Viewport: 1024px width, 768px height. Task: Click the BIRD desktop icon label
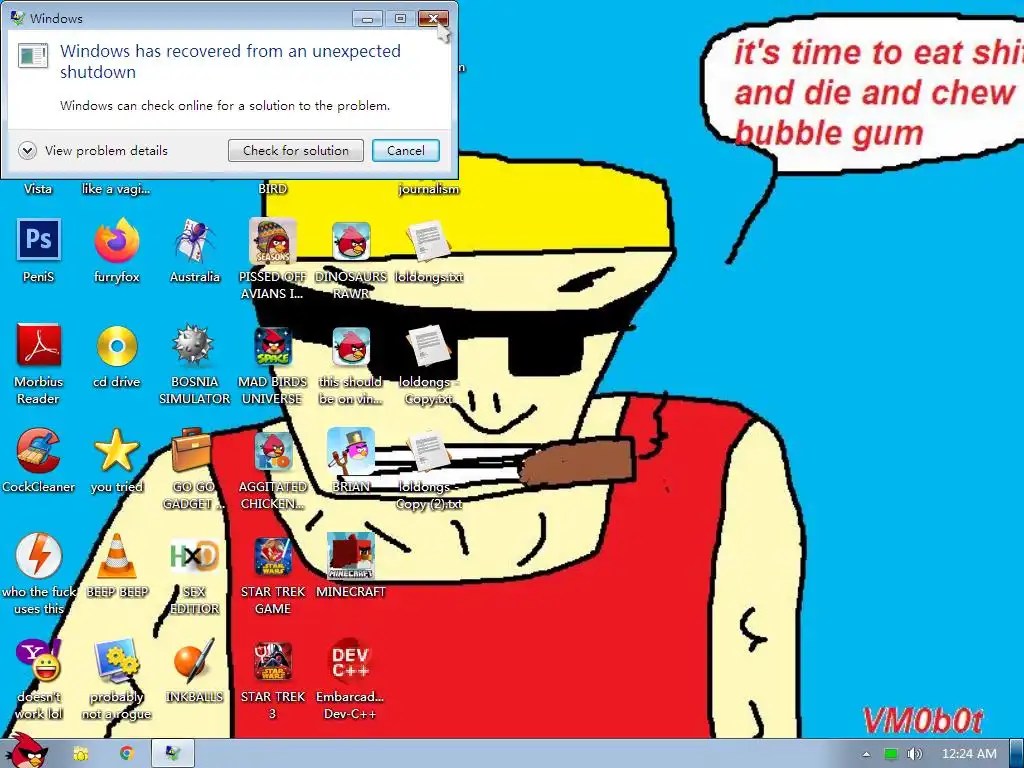272,189
